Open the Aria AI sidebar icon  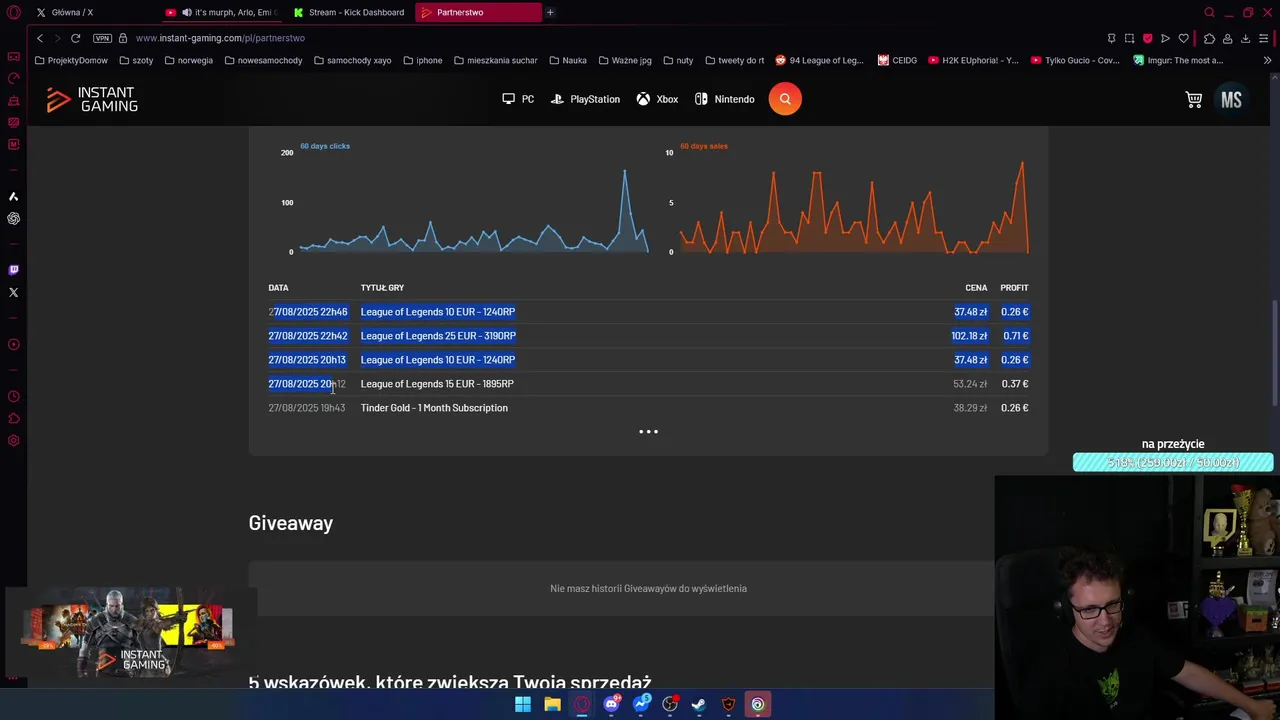tap(13, 197)
